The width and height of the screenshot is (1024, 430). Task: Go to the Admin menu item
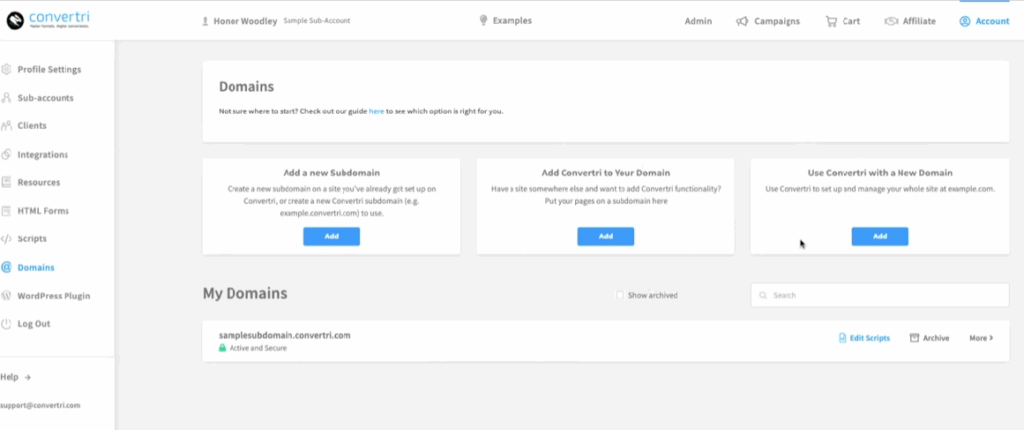click(x=698, y=21)
